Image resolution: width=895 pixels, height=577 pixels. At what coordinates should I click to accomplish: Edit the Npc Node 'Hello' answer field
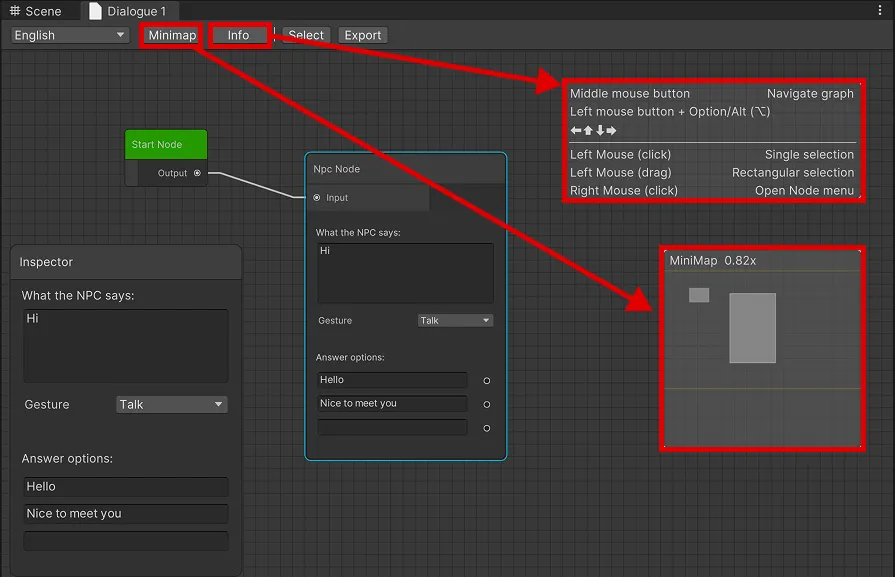[x=392, y=380]
